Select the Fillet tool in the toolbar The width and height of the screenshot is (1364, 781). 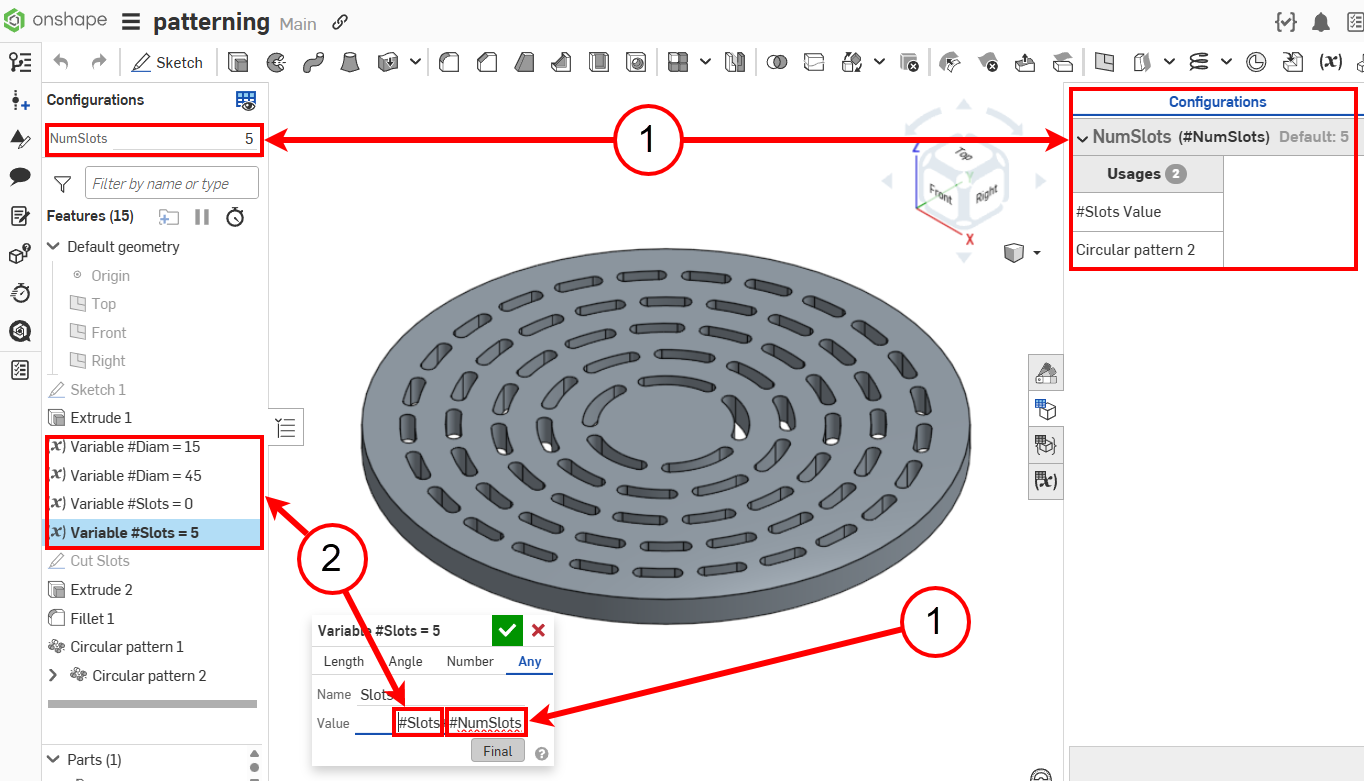[x=449, y=62]
